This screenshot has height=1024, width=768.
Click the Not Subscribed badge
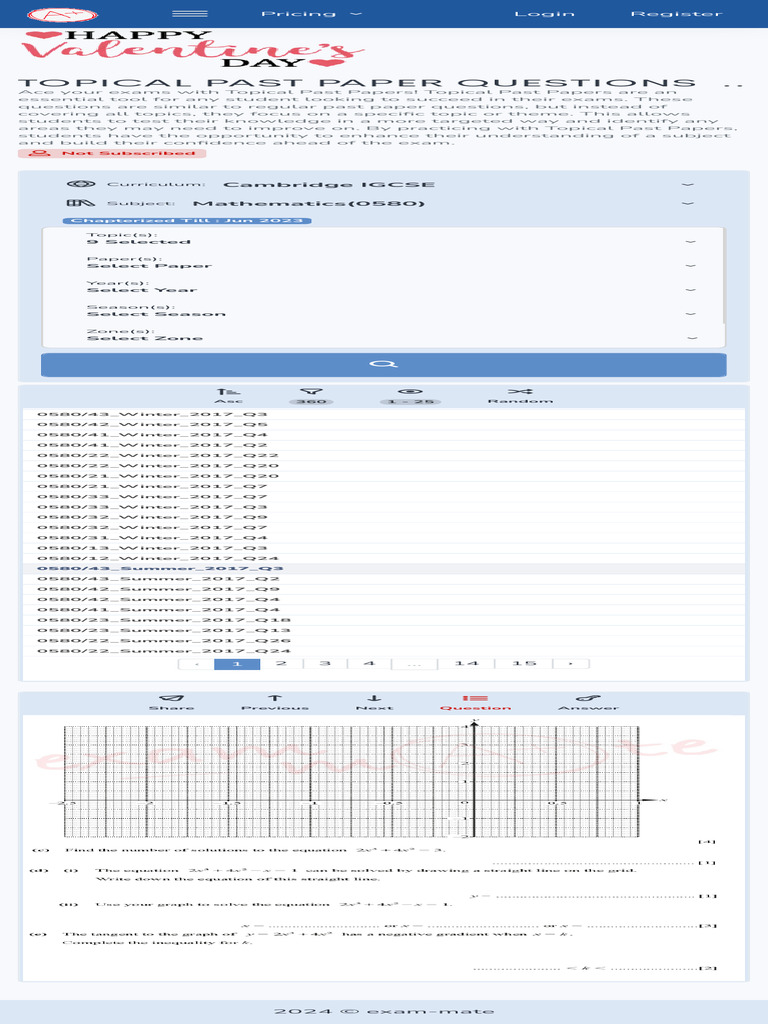(x=112, y=153)
